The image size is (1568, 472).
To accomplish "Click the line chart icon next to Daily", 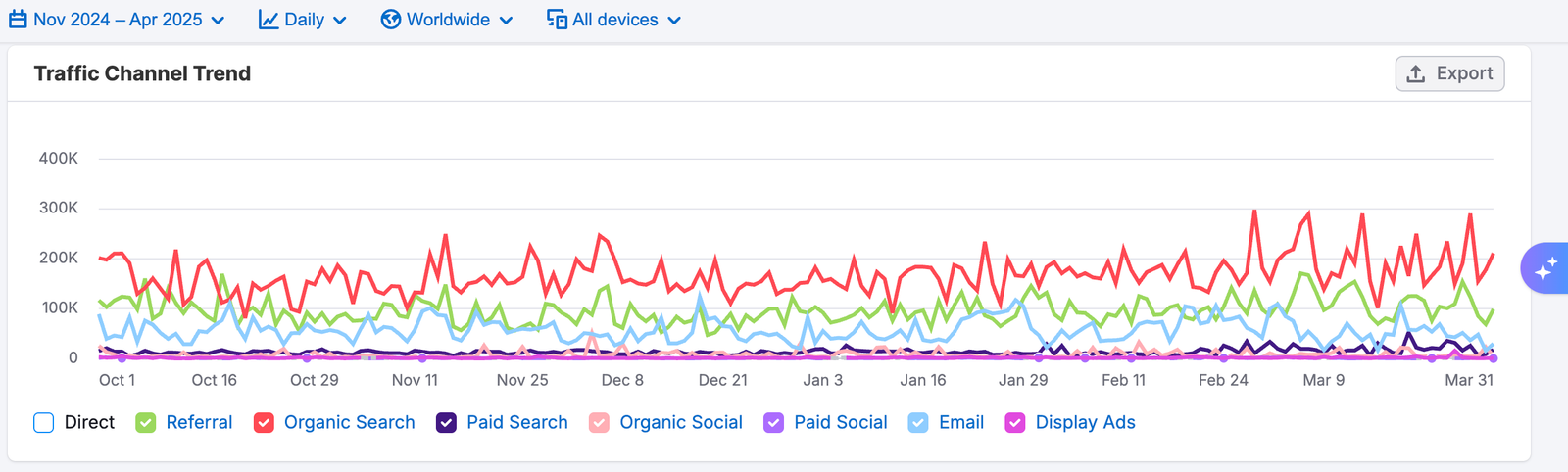I will click(269, 20).
